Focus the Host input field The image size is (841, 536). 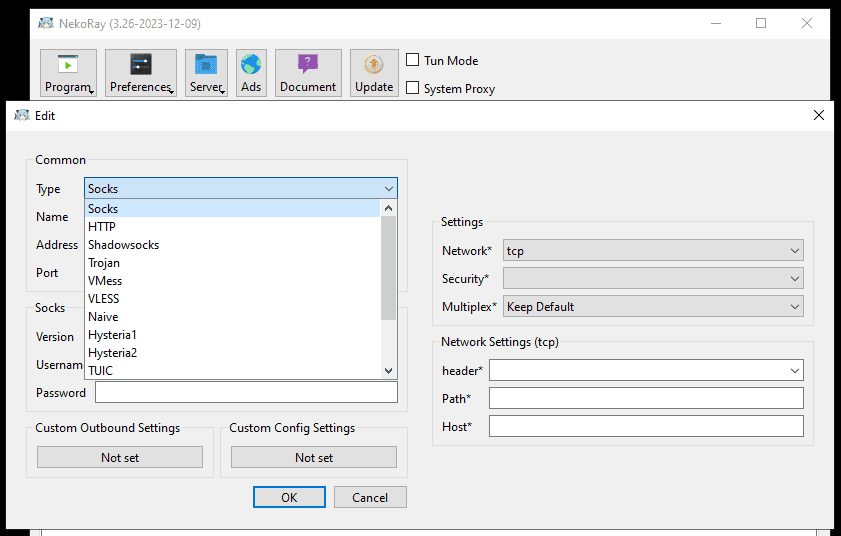click(x=646, y=426)
